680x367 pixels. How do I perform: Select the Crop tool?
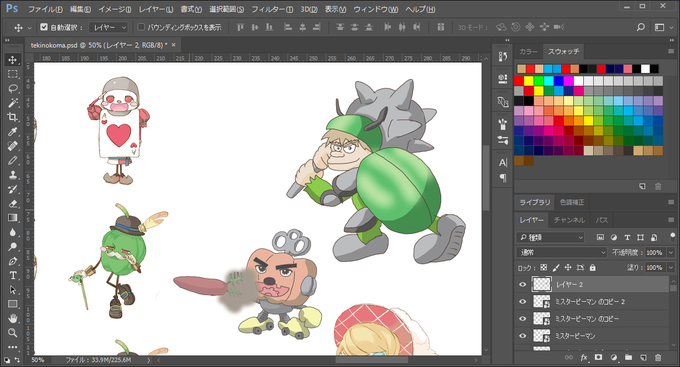pos(13,117)
